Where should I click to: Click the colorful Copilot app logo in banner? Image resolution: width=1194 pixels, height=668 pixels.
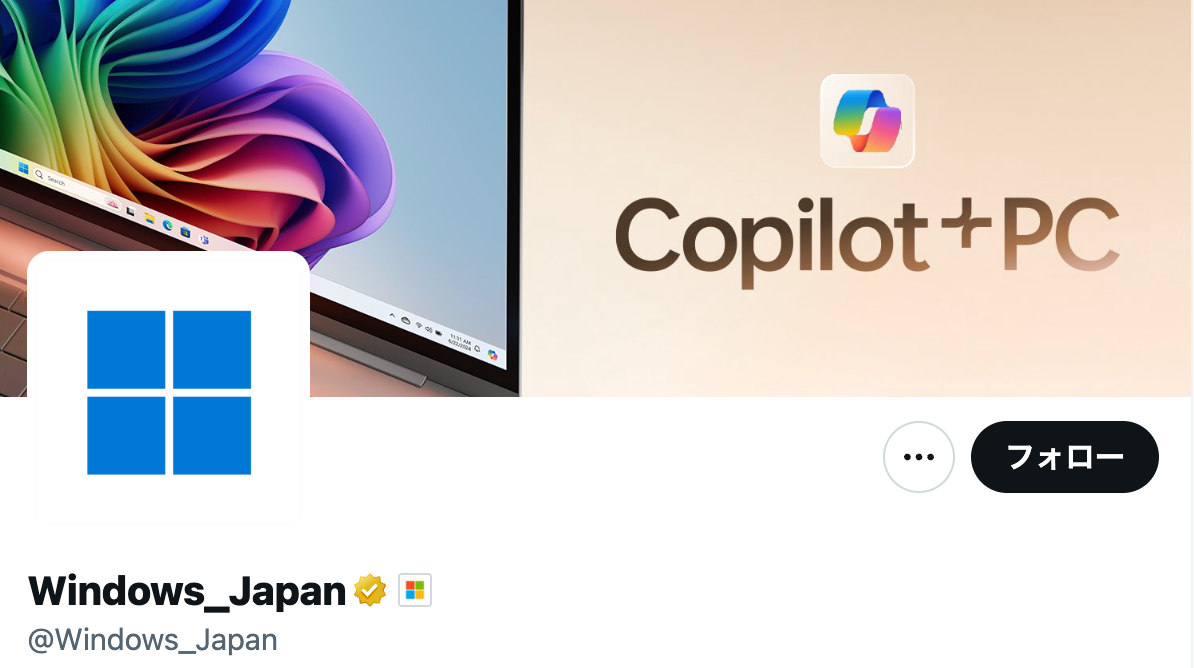tap(867, 120)
